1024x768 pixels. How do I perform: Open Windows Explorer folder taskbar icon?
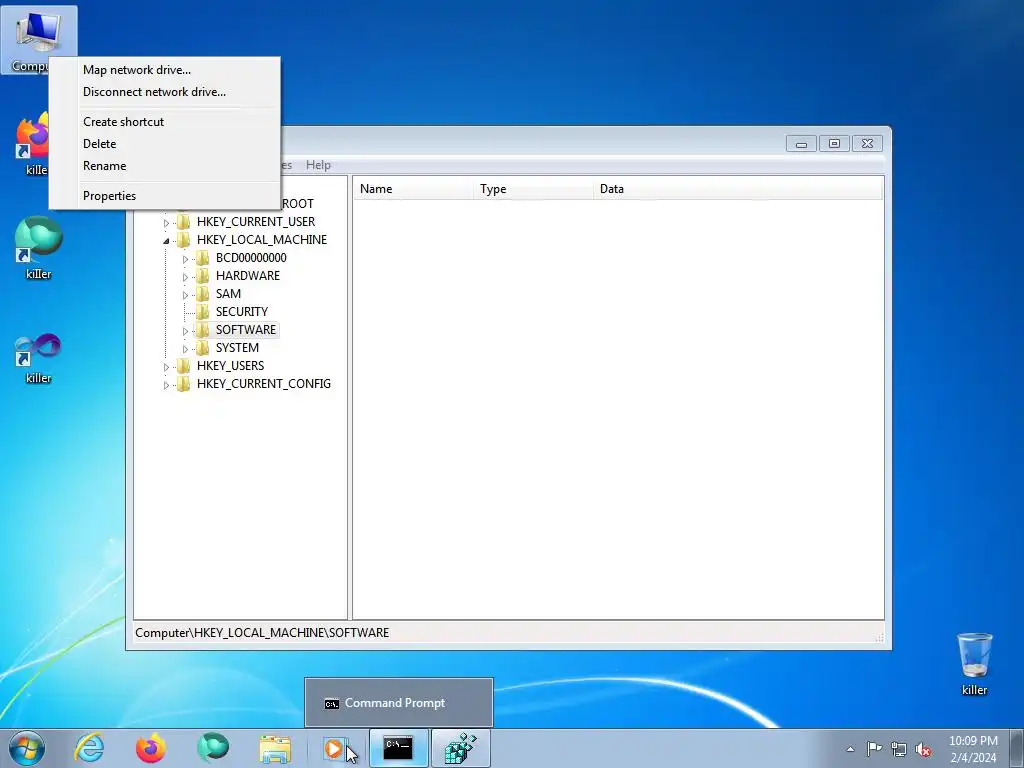[275, 748]
